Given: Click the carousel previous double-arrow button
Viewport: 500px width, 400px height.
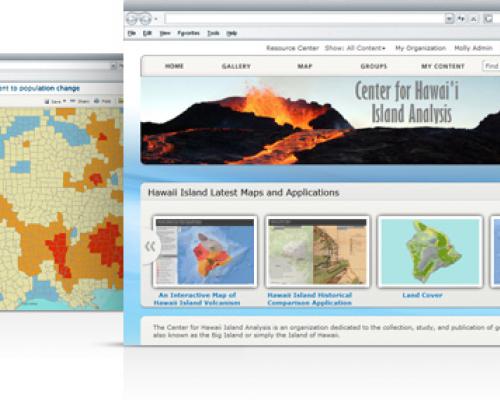Looking at the screenshot, I should (150, 247).
